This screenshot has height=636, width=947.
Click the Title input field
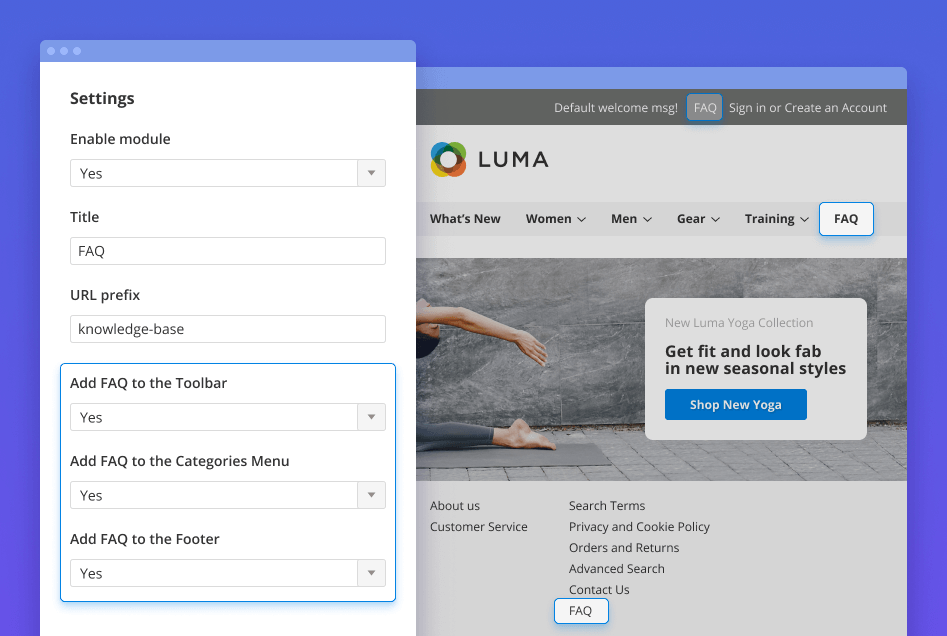pyautogui.click(x=227, y=251)
